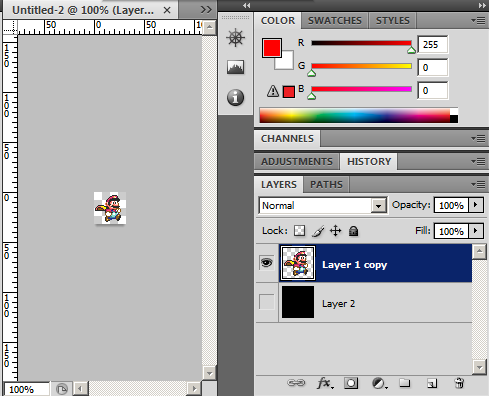The image size is (489, 396).
Task: Hide Layer 1 copy with eye icon
Action: pos(267,263)
